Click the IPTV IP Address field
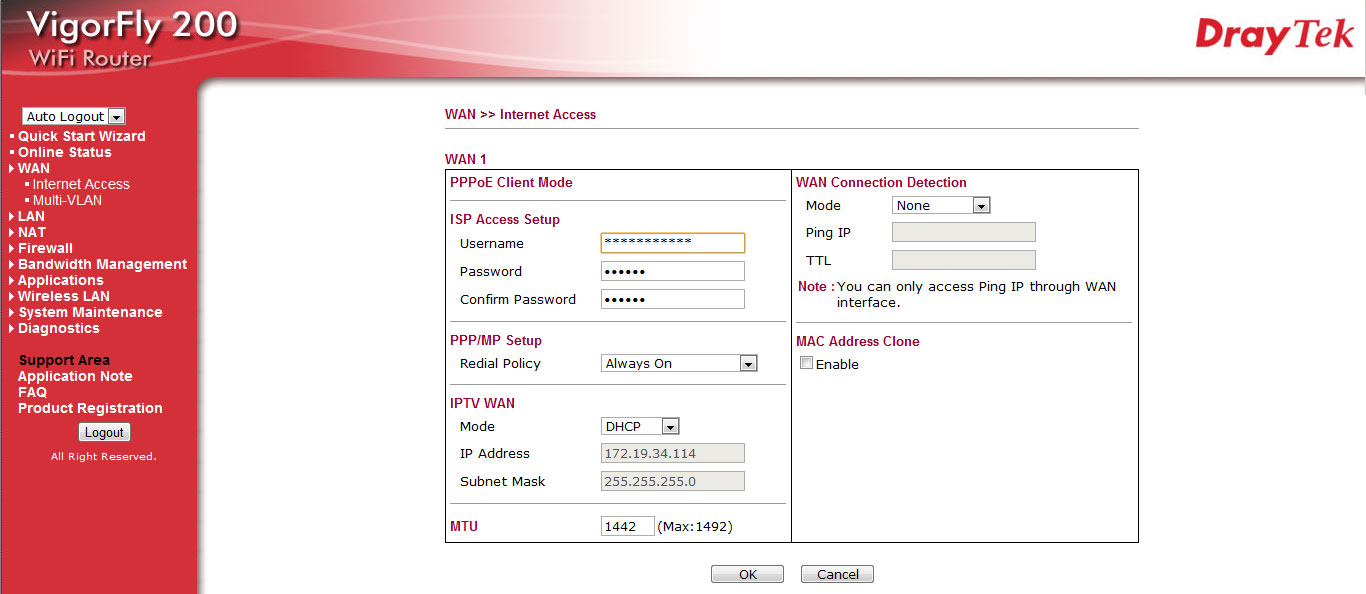 pyautogui.click(x=673, y=453)
